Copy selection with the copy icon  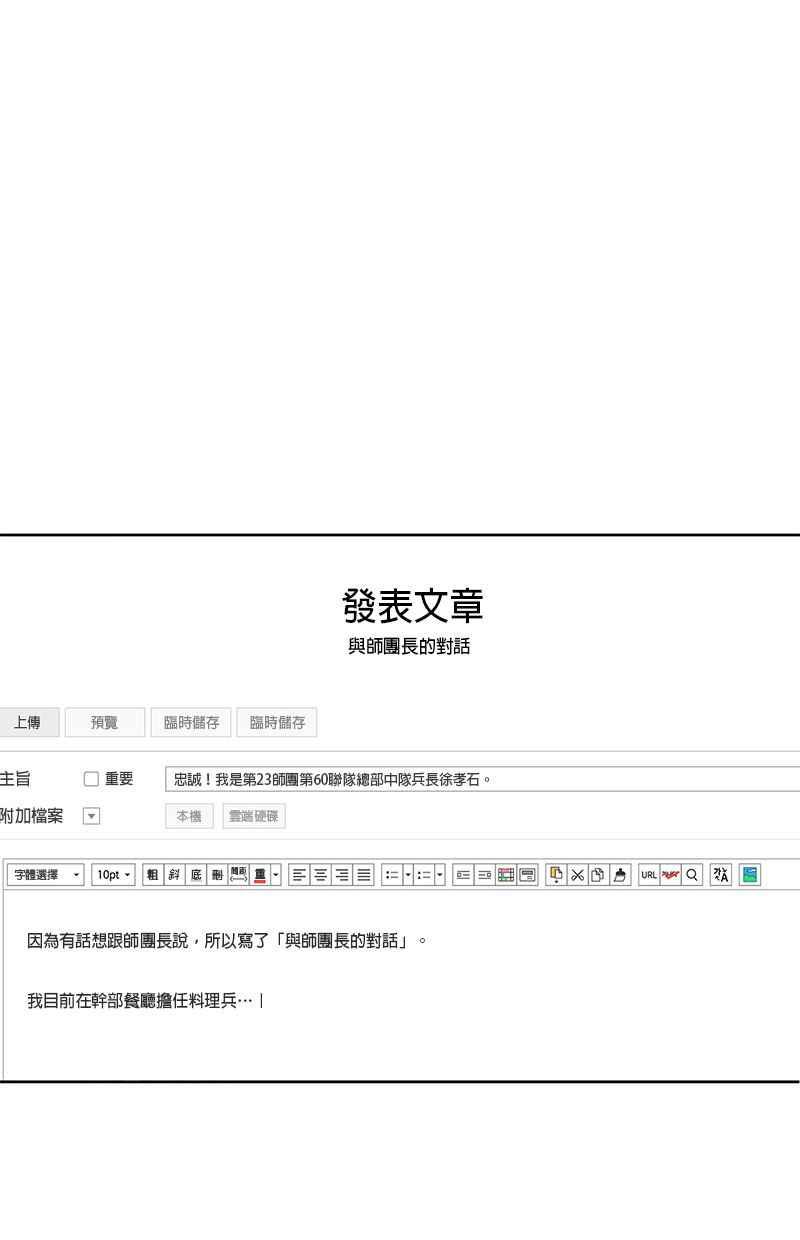click(x=598, y=875)
